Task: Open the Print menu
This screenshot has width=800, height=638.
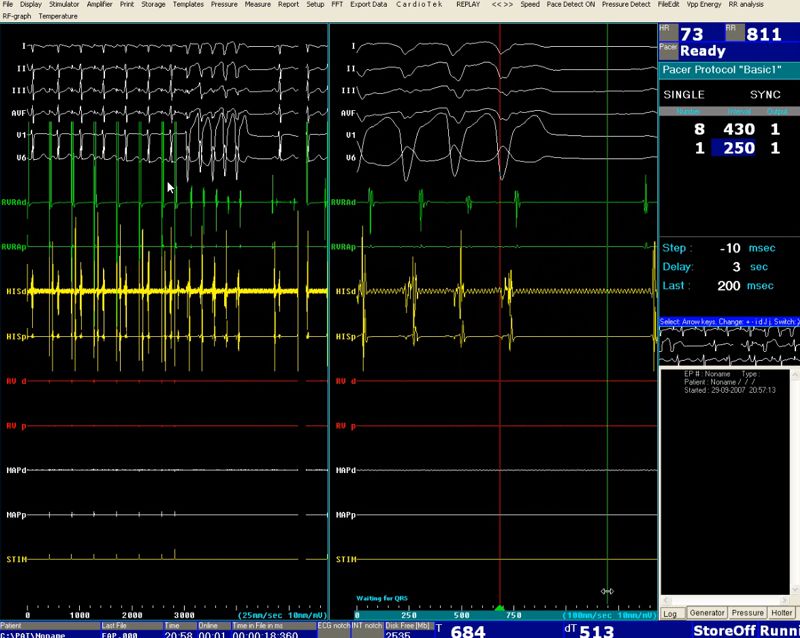Action: coord(127,4)
